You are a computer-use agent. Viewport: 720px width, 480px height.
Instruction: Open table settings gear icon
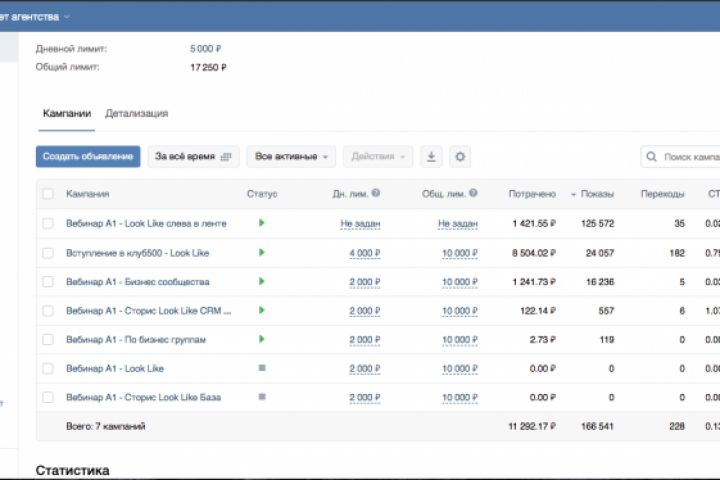point(460,157)
